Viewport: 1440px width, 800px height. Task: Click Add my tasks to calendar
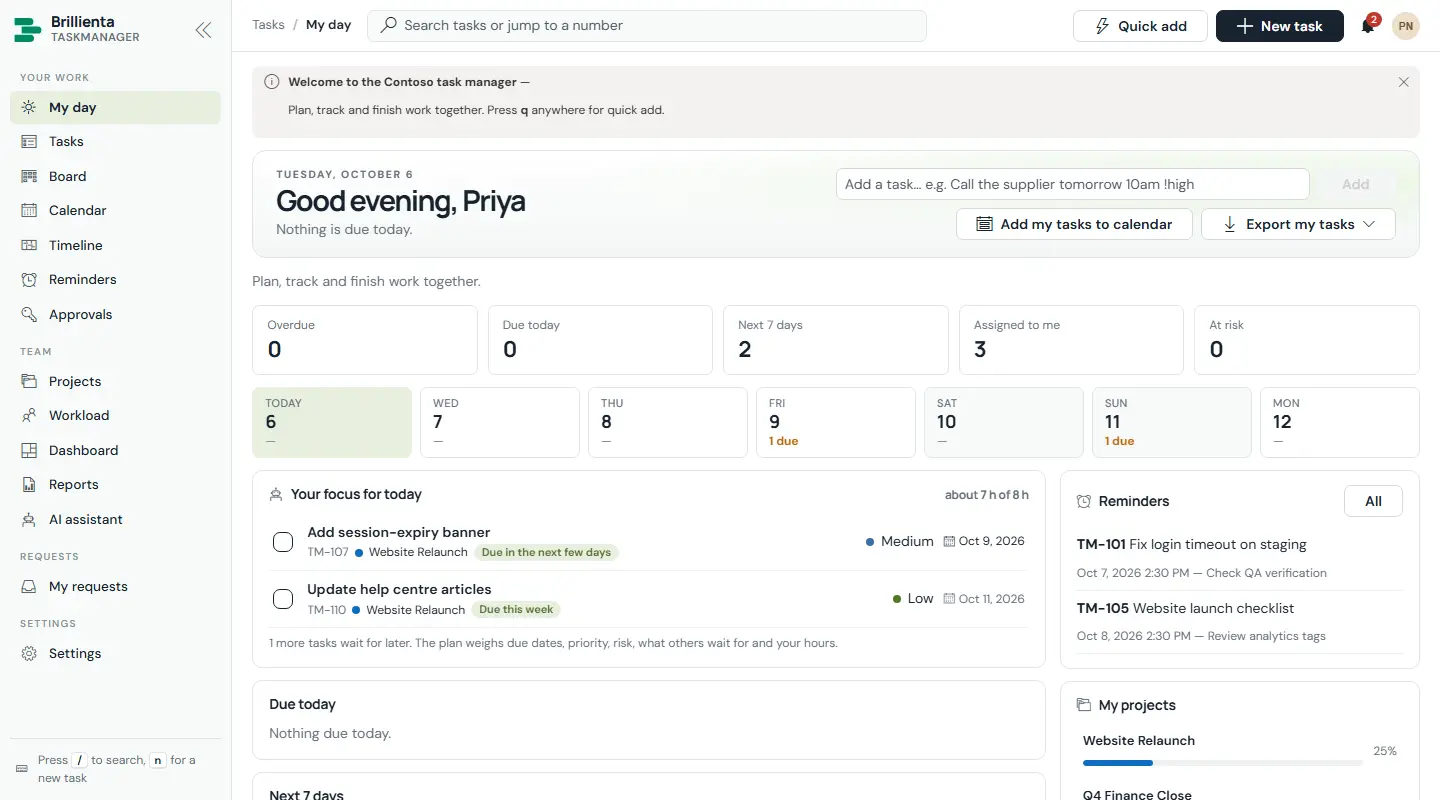[x=1074, y=224]
